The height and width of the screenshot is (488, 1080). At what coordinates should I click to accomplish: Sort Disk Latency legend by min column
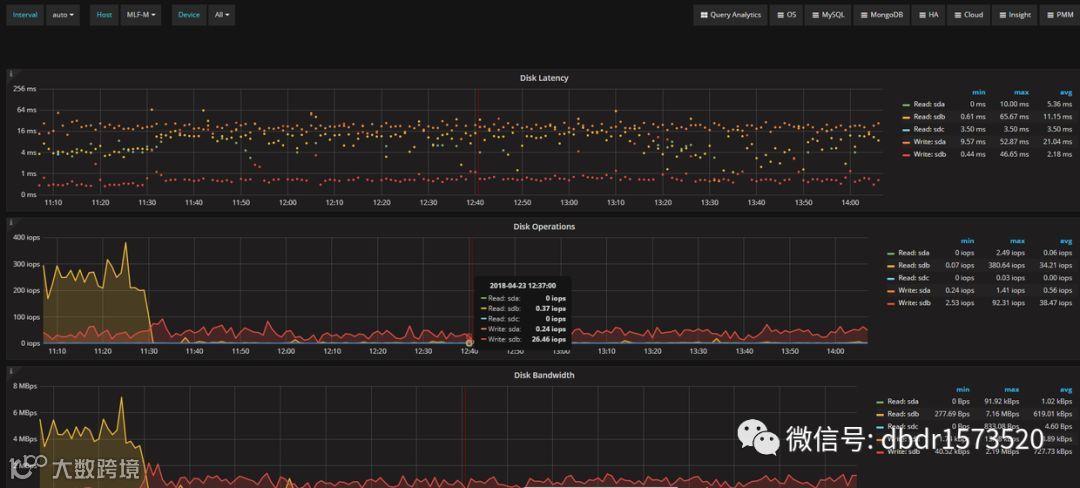979,92
